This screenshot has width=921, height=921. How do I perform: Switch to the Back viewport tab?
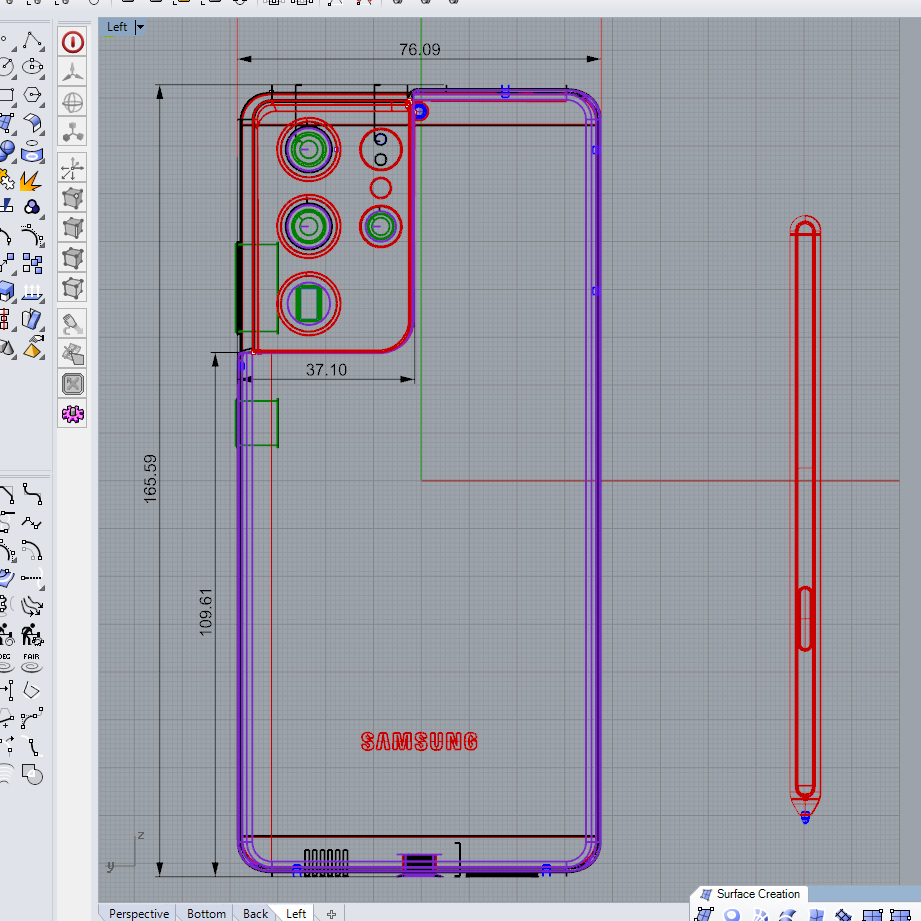point(256,913)
